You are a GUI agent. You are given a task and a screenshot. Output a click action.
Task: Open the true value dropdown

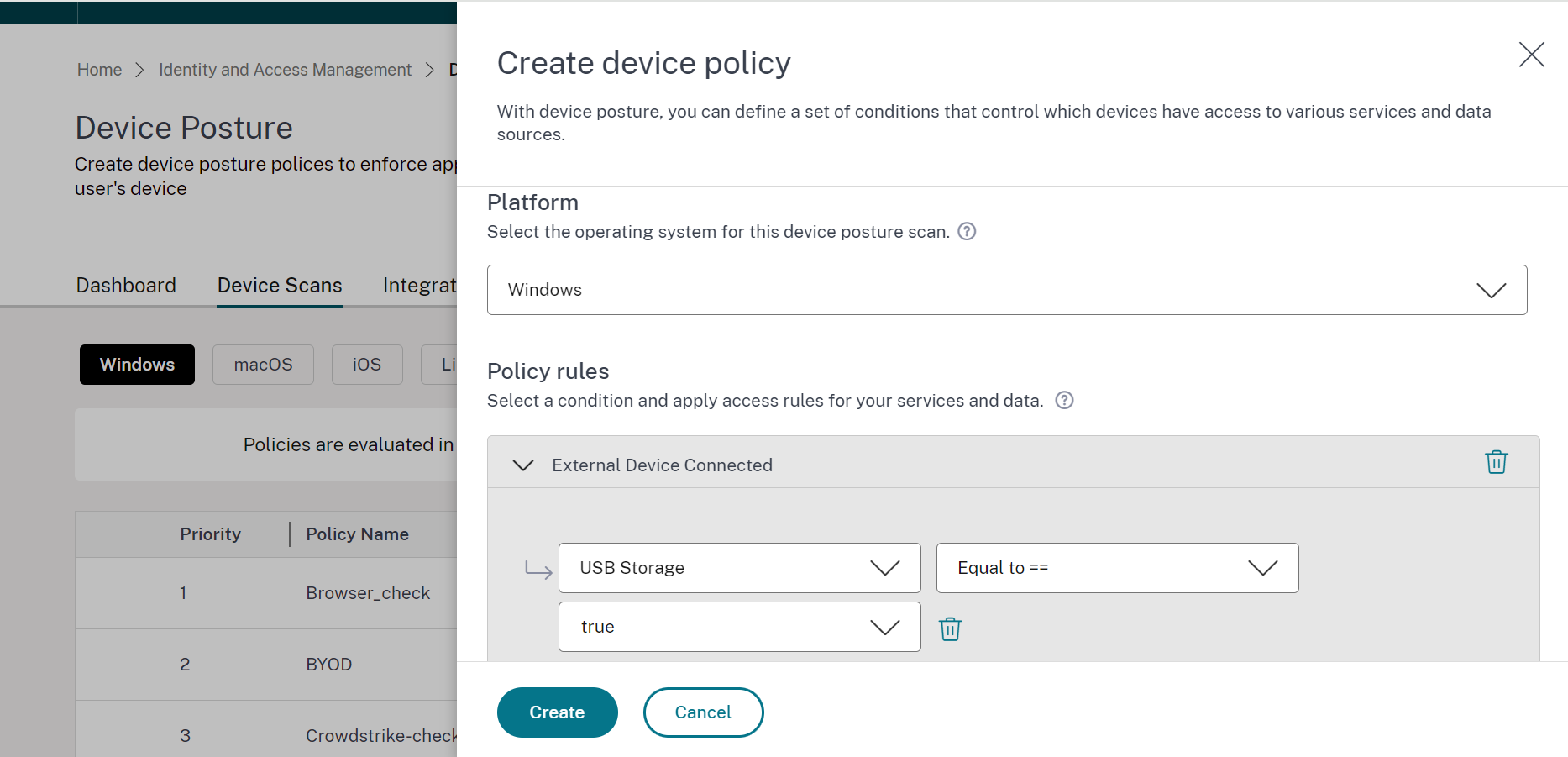pos(739,627)
